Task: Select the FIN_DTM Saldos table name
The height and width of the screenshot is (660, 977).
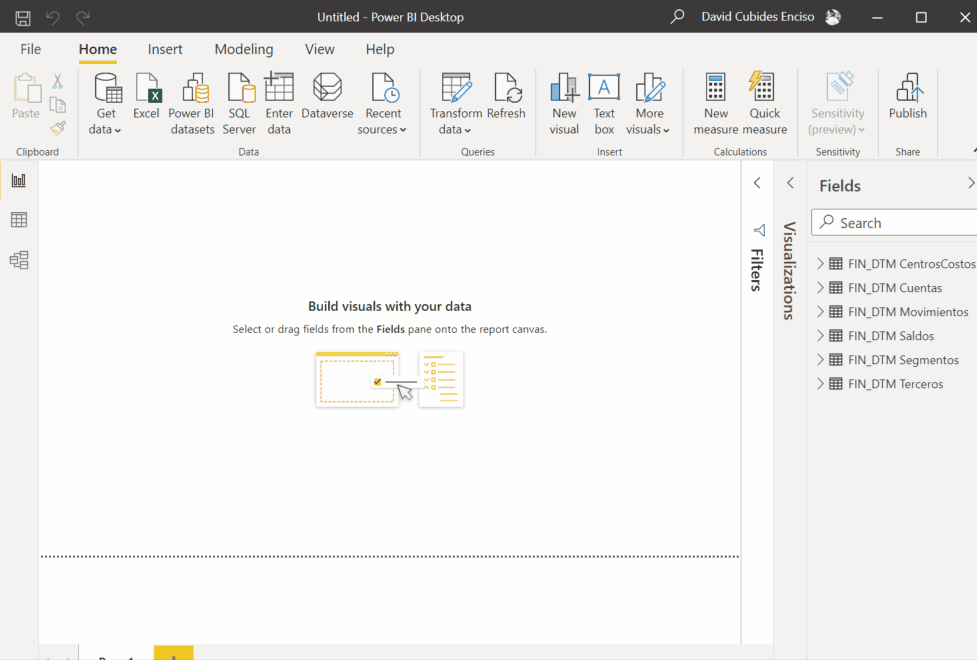Action: pos(891,336)
